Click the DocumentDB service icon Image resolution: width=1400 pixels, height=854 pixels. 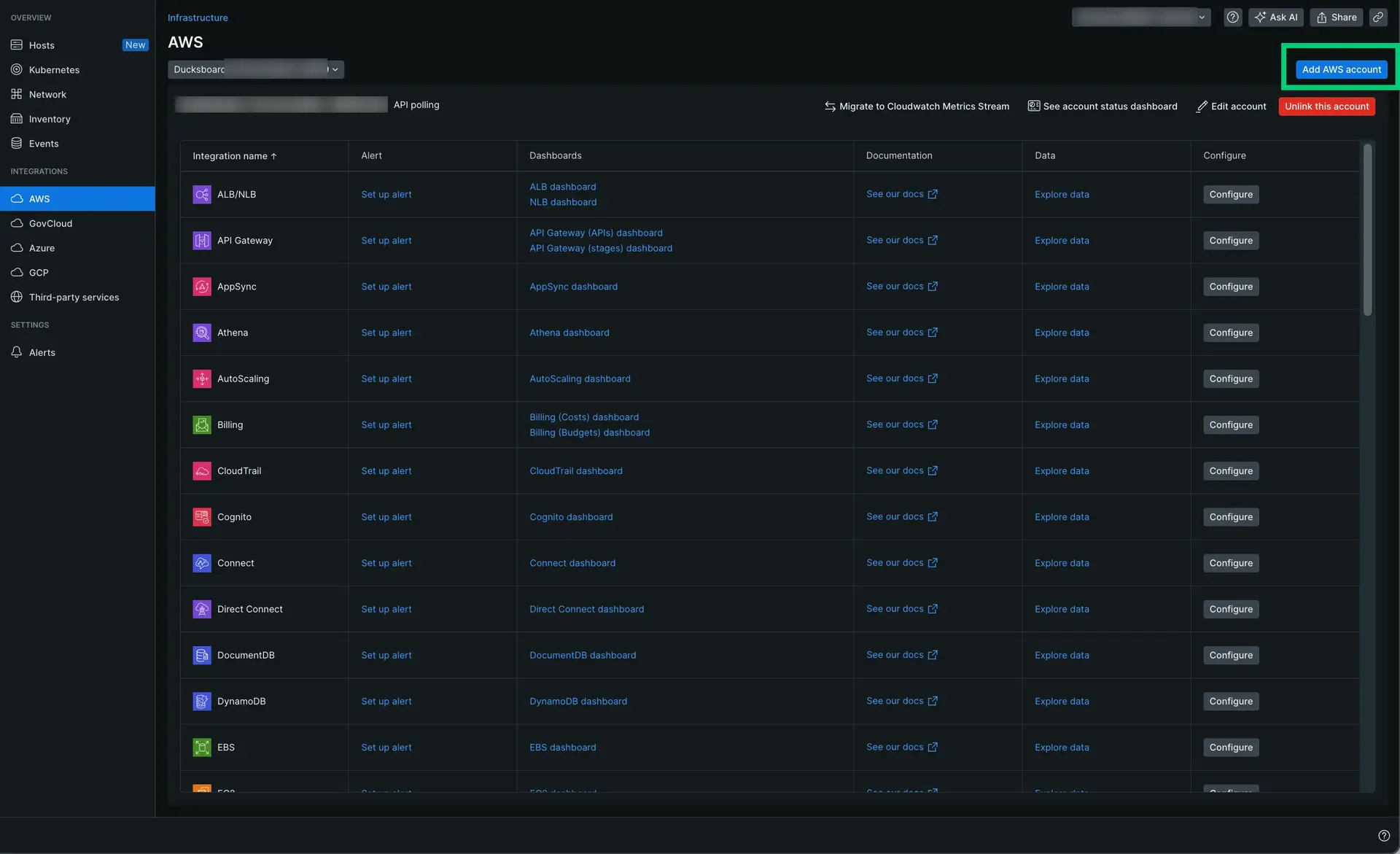tap(202, 655)
